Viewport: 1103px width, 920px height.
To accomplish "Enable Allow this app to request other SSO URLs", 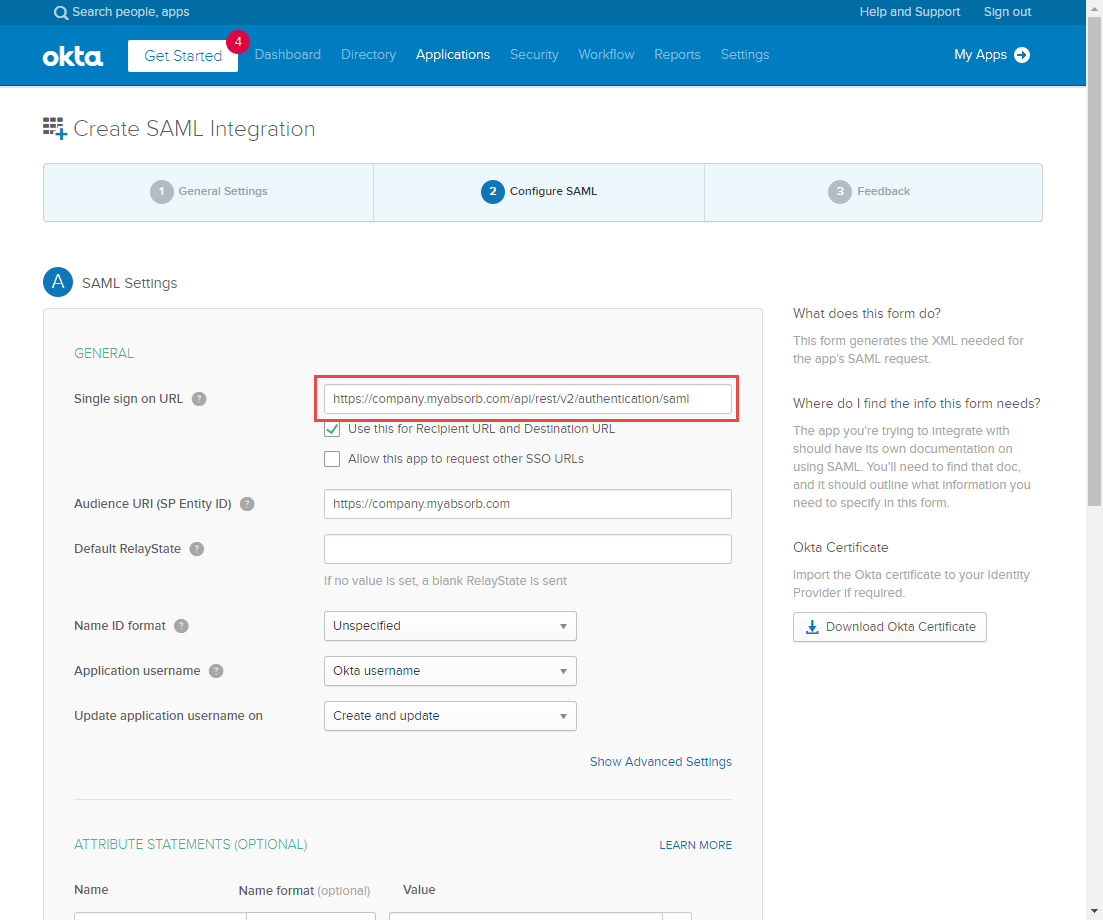I will click(331, 459).
